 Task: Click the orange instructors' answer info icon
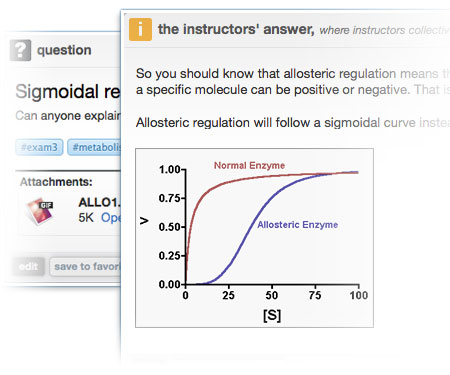tap(140, 29)
